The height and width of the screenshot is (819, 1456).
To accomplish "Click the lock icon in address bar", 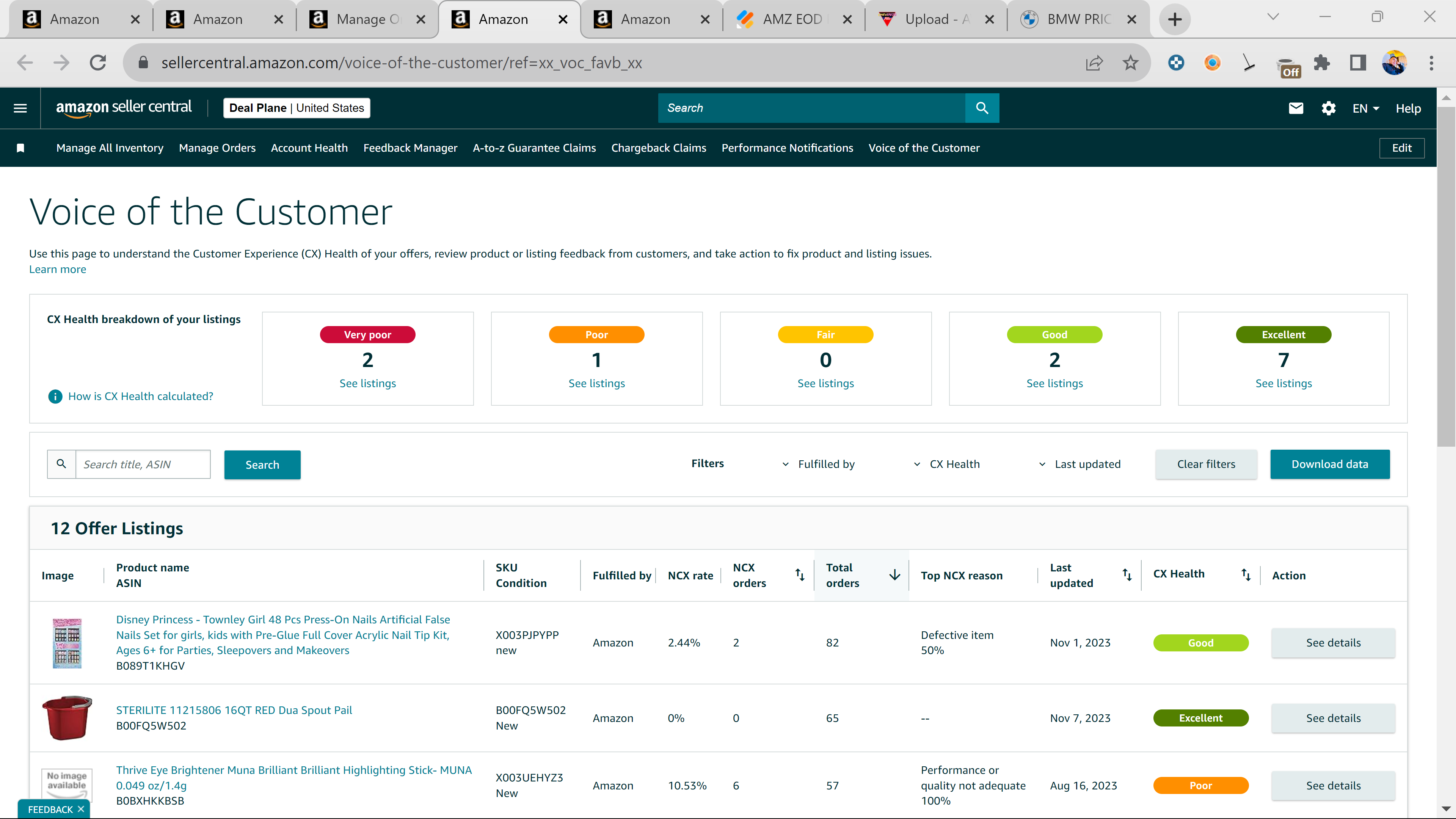I will [143, 63].
